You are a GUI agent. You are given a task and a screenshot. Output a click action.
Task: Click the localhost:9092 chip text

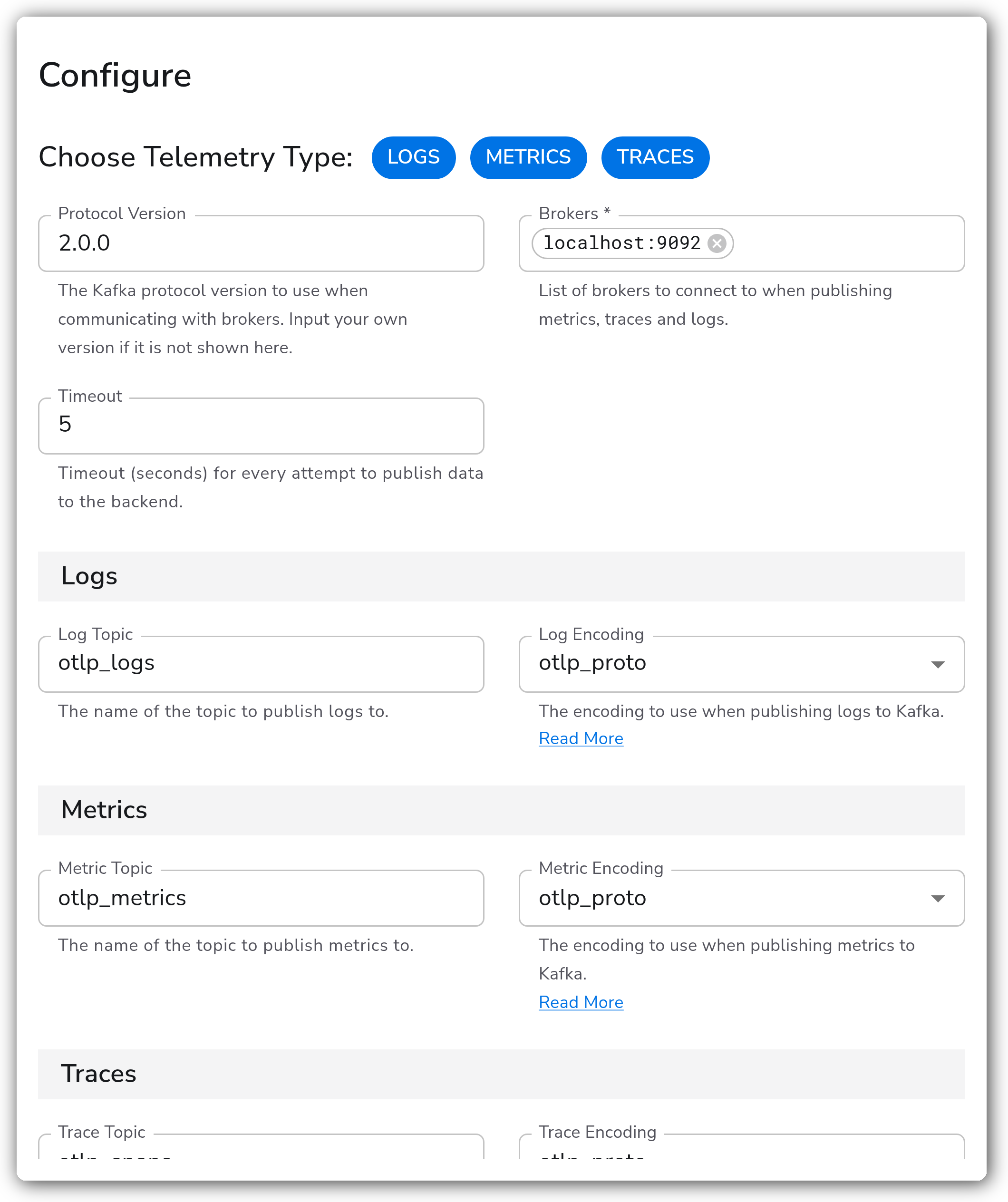coord(621,243)
